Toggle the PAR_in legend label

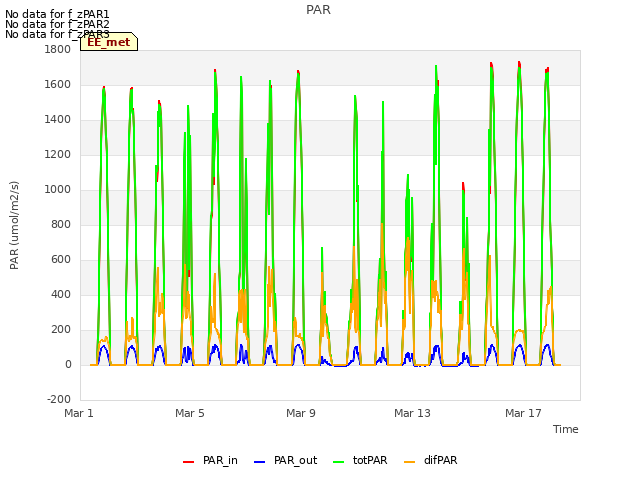220,460
